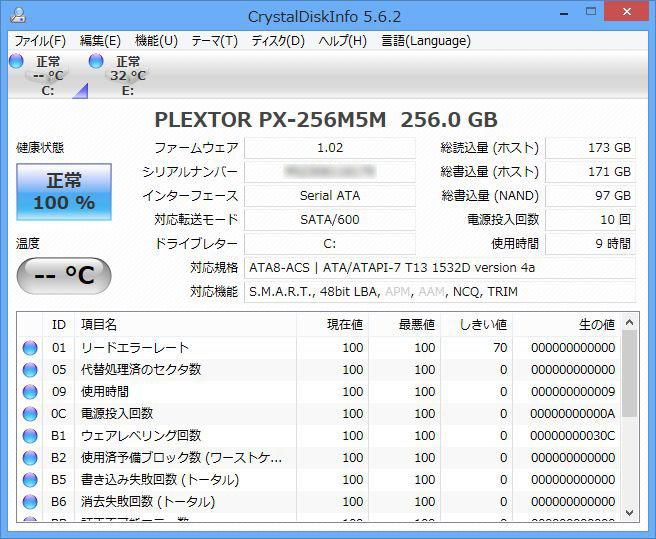This screenshot has width=656, height=539.
Task: Click the Serial ATA interface value
Action: pyautogui.click(x=330, y=195)
